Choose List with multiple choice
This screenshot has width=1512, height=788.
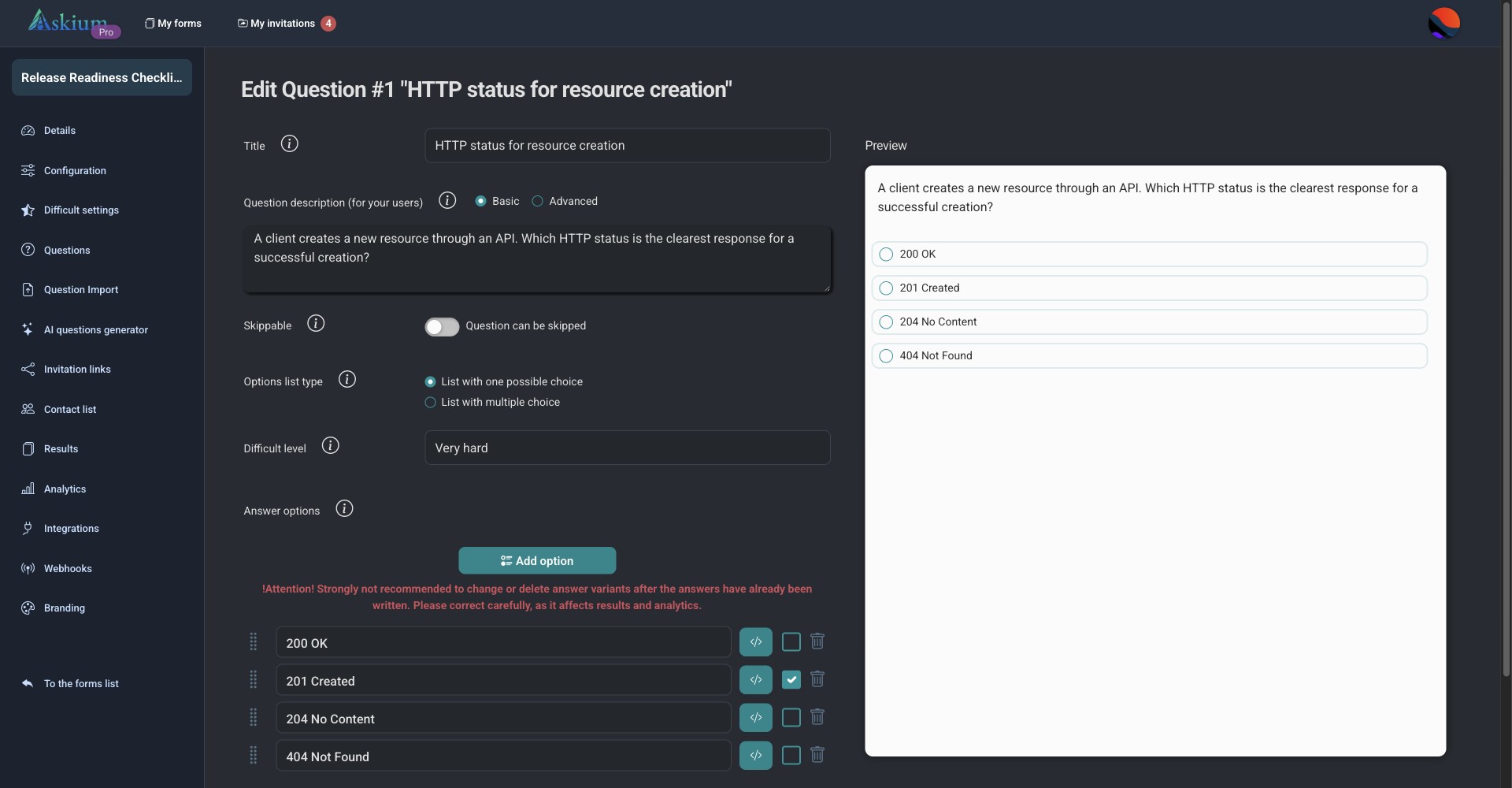430,403
